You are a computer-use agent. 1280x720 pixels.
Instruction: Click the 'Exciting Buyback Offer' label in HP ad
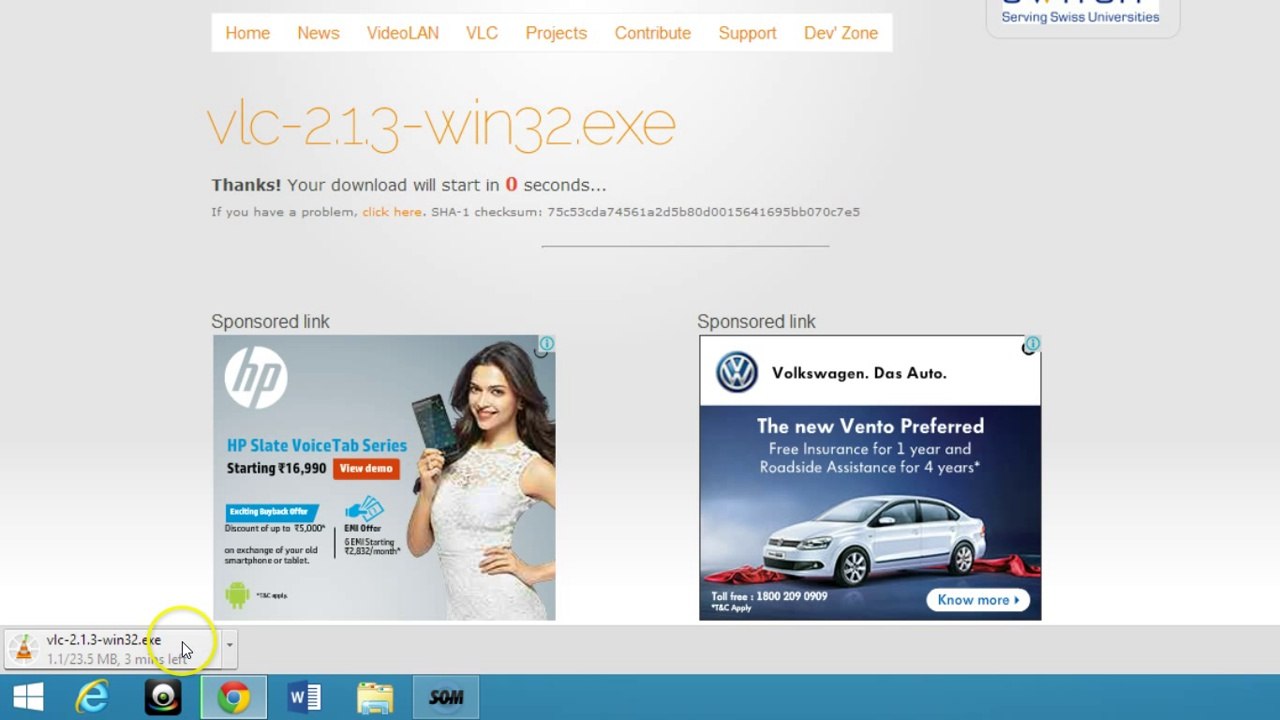272,511
